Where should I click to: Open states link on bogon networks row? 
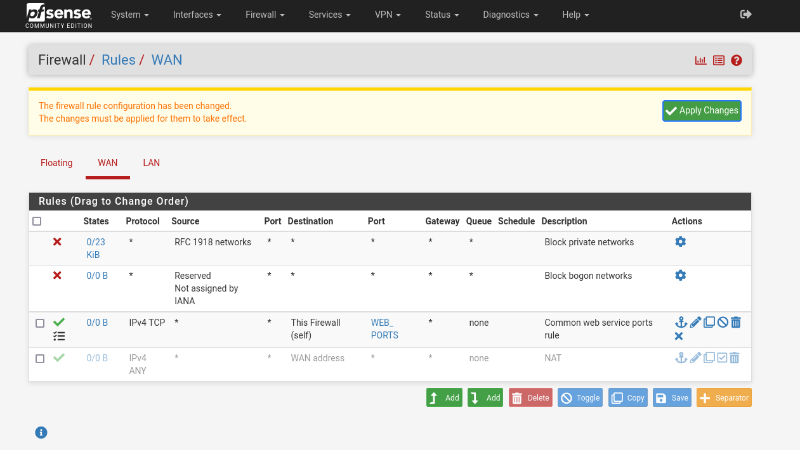(97, 276)
